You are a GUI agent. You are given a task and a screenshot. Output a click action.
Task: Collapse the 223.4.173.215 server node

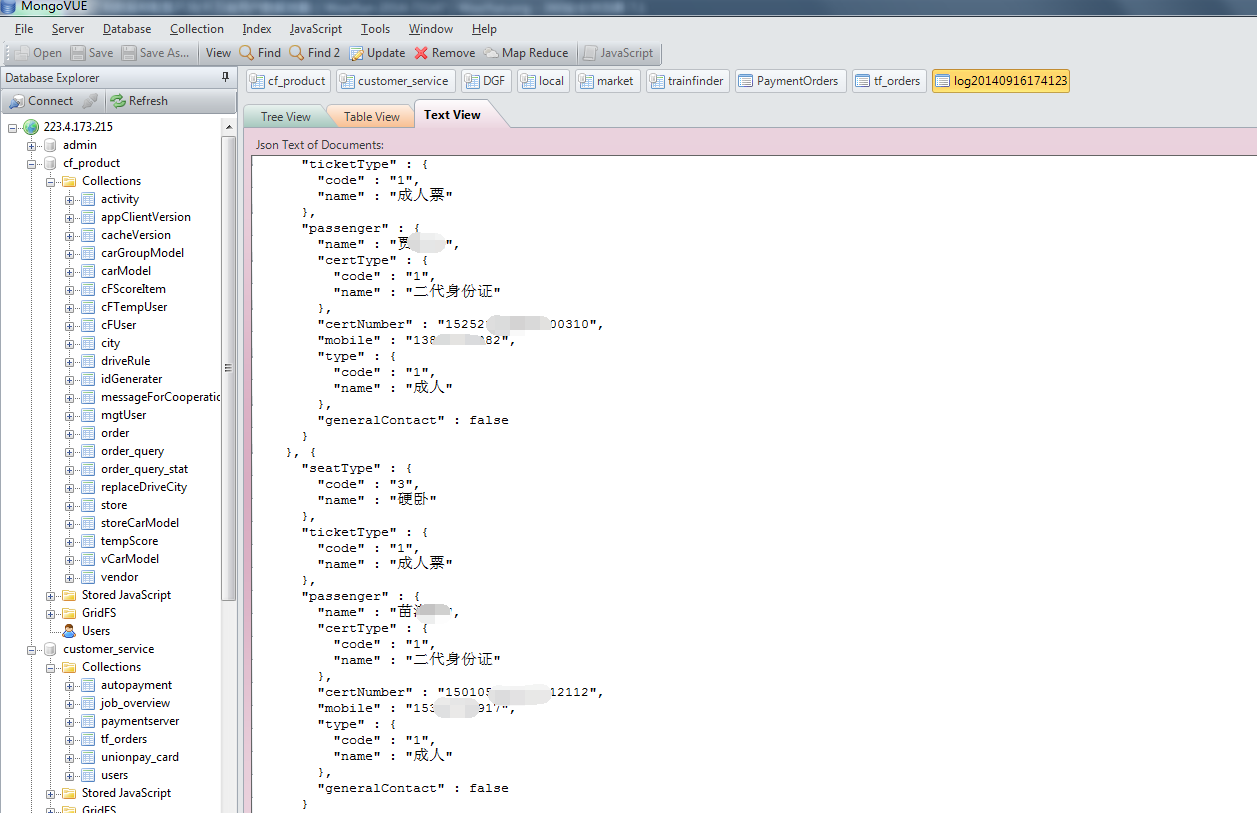pos(13,127)
